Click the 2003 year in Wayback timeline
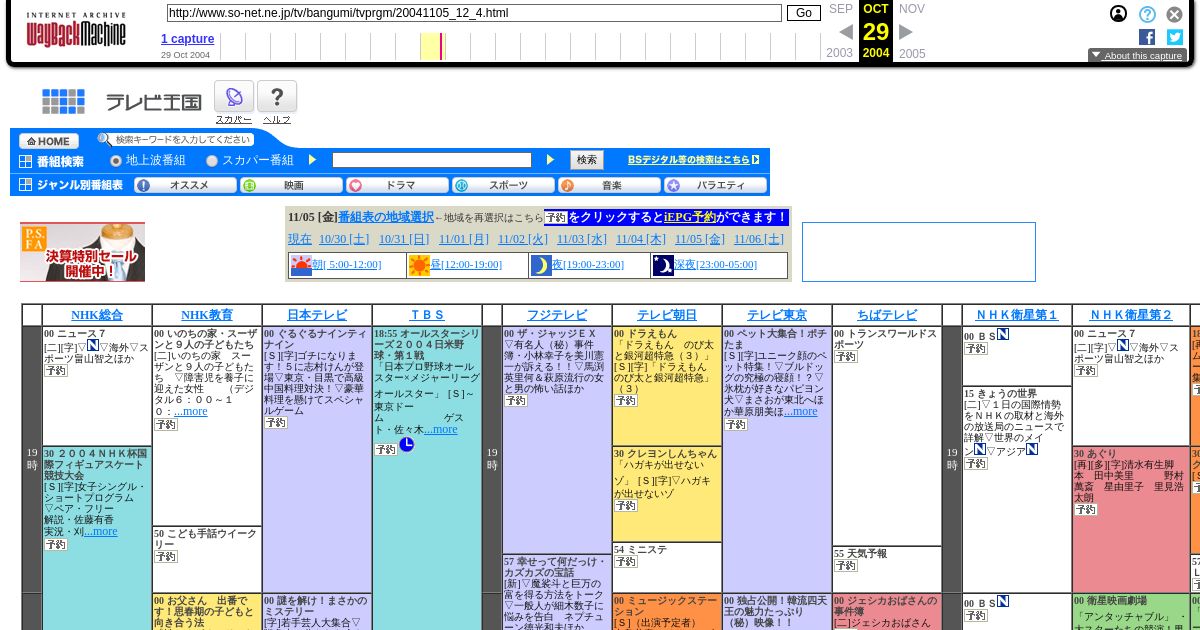This screenshot has height=630, width=1200. 840,54
